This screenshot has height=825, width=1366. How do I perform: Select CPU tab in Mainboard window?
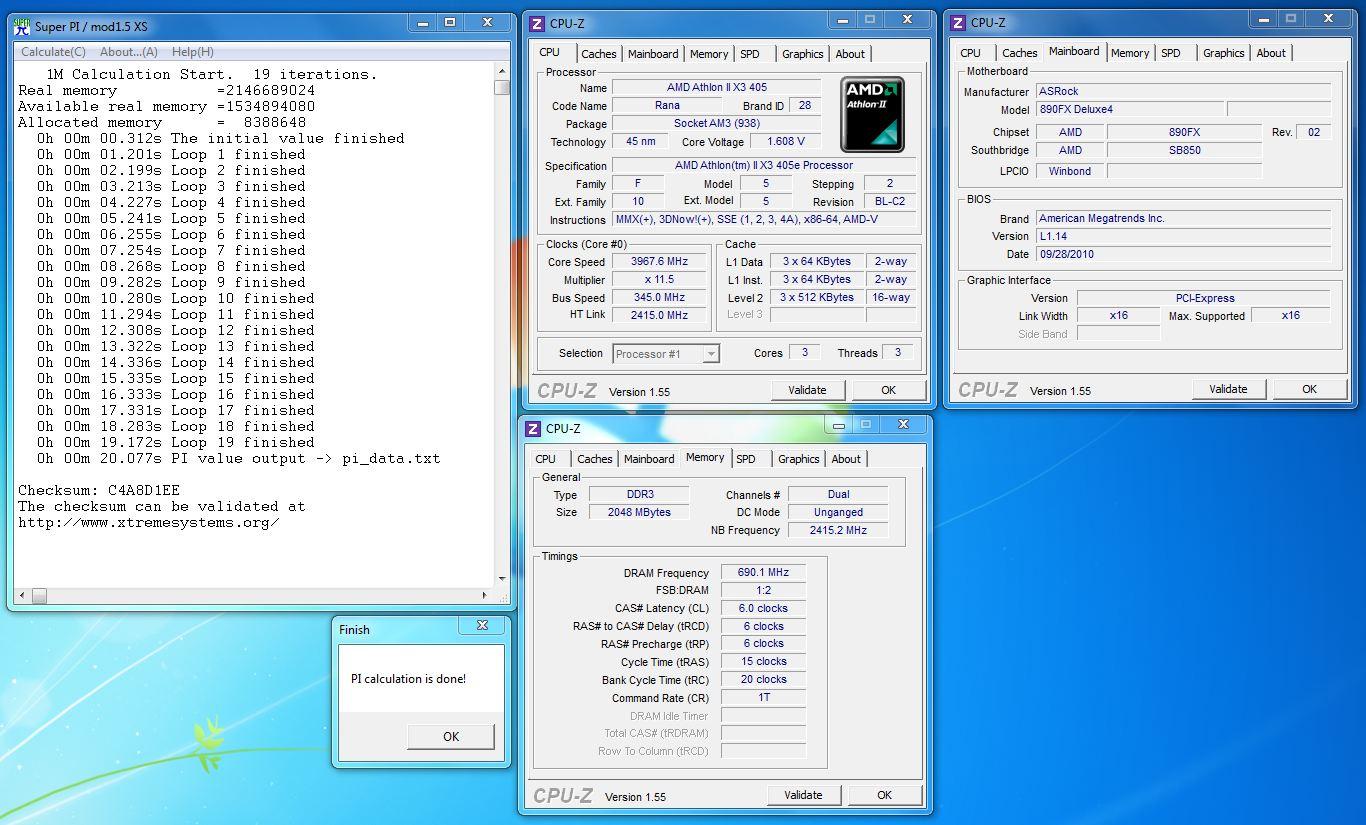970,53
